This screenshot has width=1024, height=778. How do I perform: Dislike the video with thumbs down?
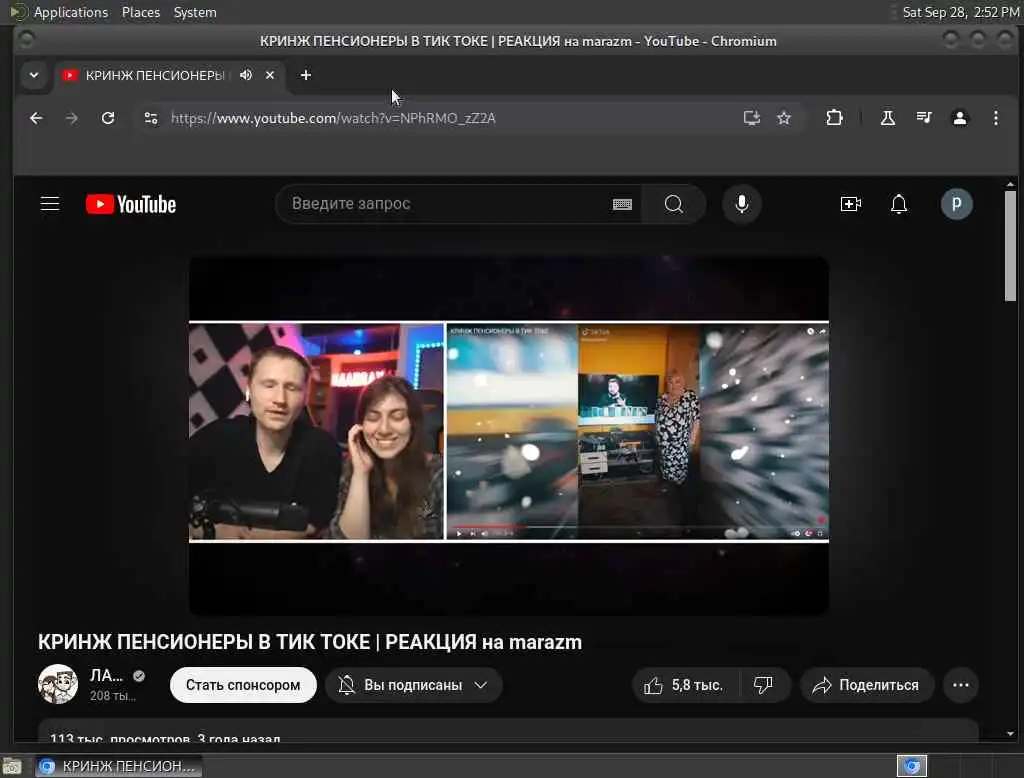(763, 685)
